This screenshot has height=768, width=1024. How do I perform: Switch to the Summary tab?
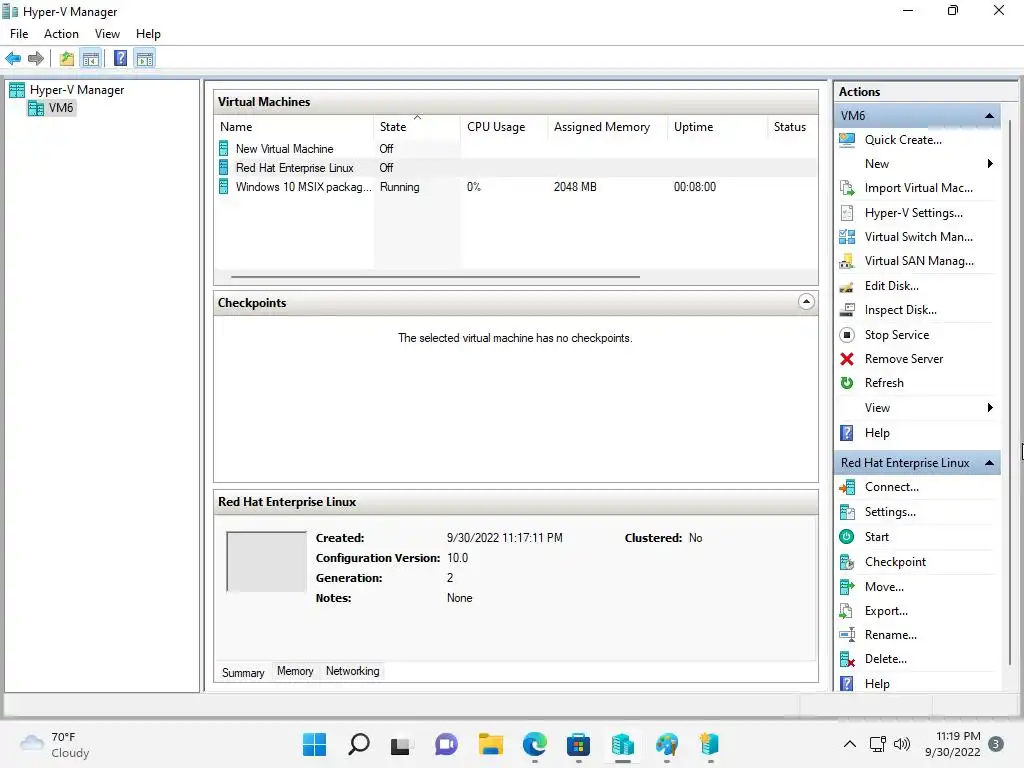pyautogui.click(x=243, y=673)
